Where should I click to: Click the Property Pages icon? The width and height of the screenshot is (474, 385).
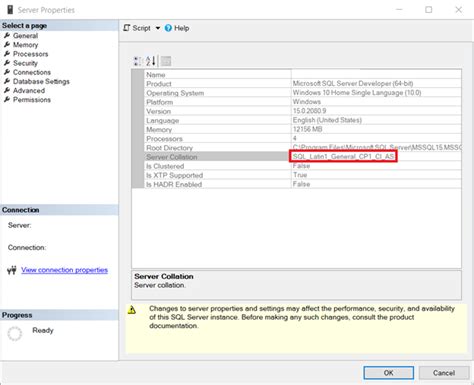pyautogui.click(x=166, y=61)
